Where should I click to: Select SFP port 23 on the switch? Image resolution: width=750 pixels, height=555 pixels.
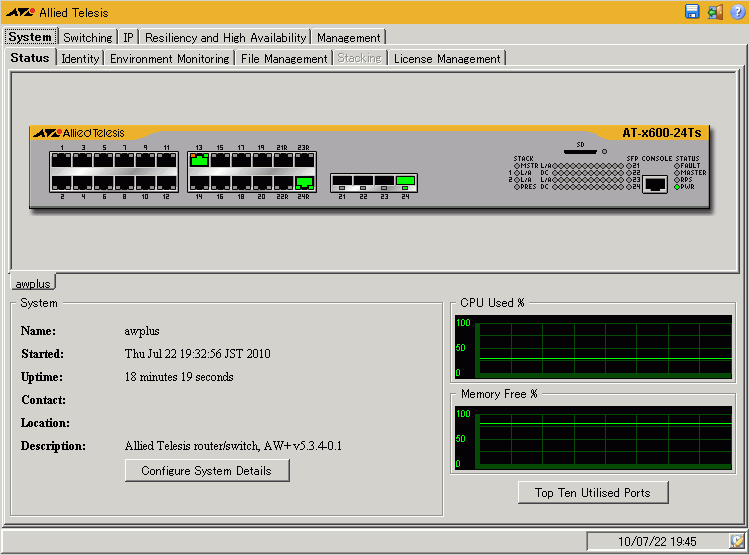pyautogui.click(x=384, y=181)
